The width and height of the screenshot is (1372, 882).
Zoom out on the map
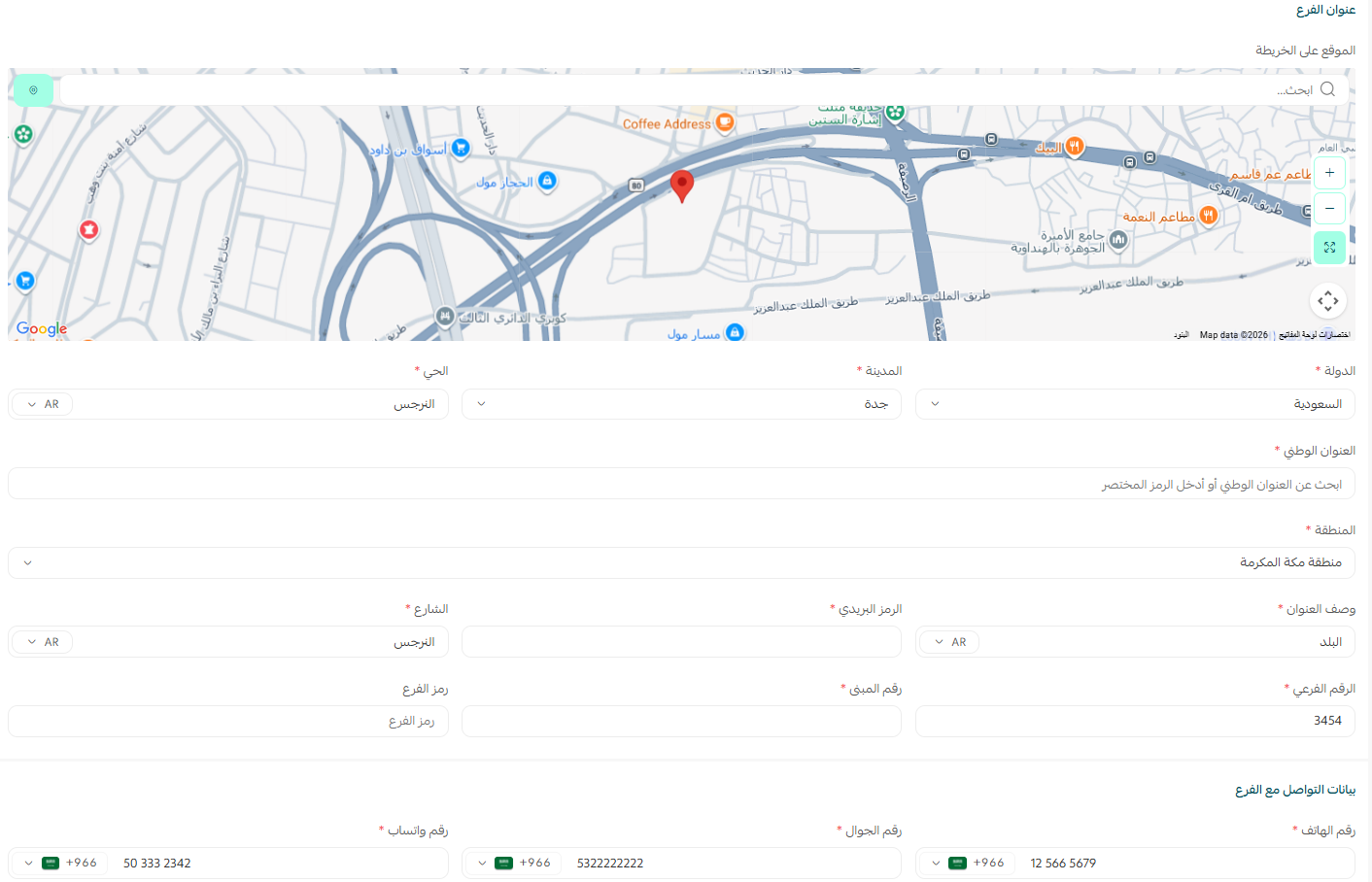pyautogui.click(x=1329, y=208)
